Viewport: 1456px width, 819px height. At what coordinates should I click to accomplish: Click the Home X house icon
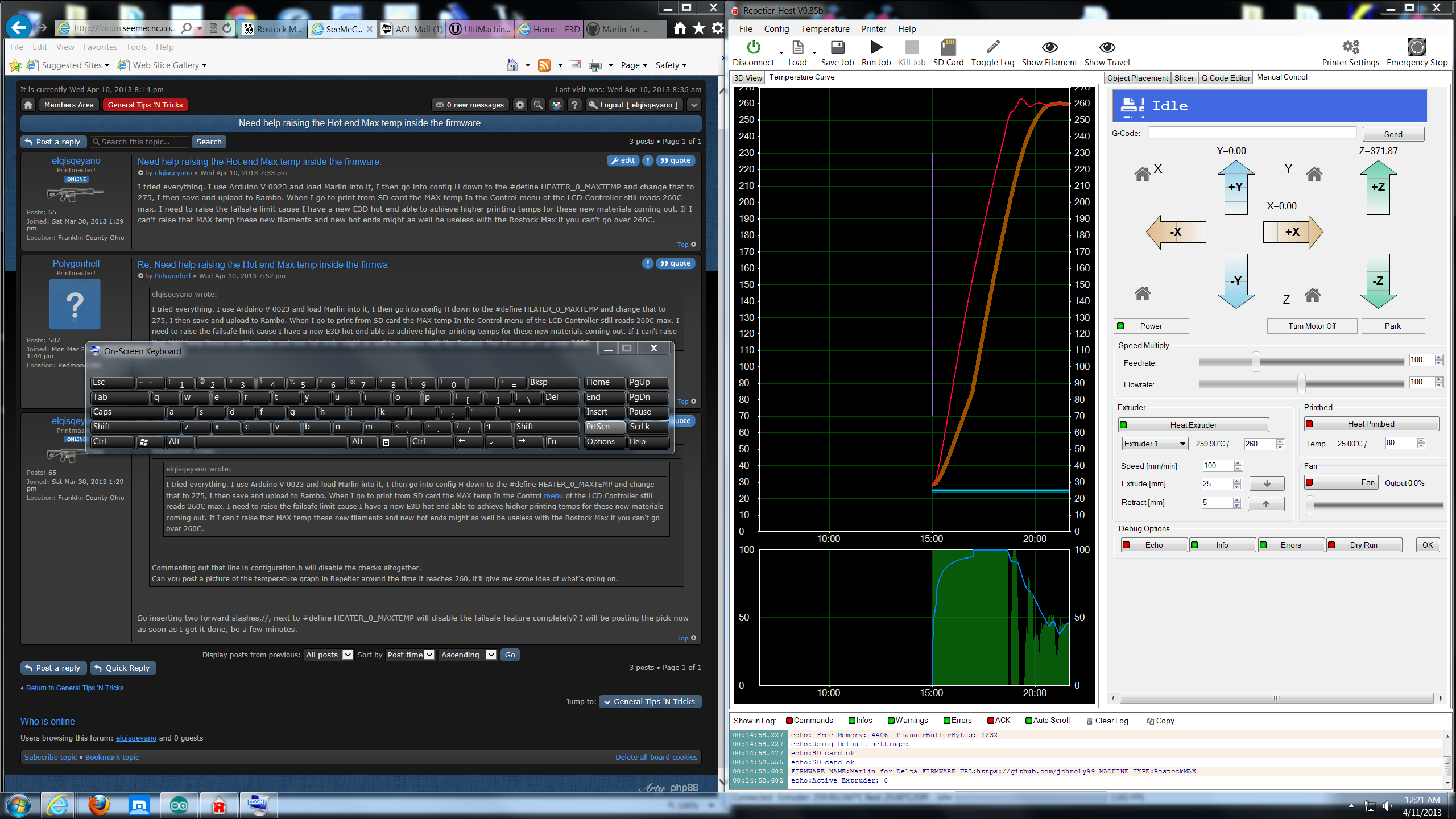1142,173
